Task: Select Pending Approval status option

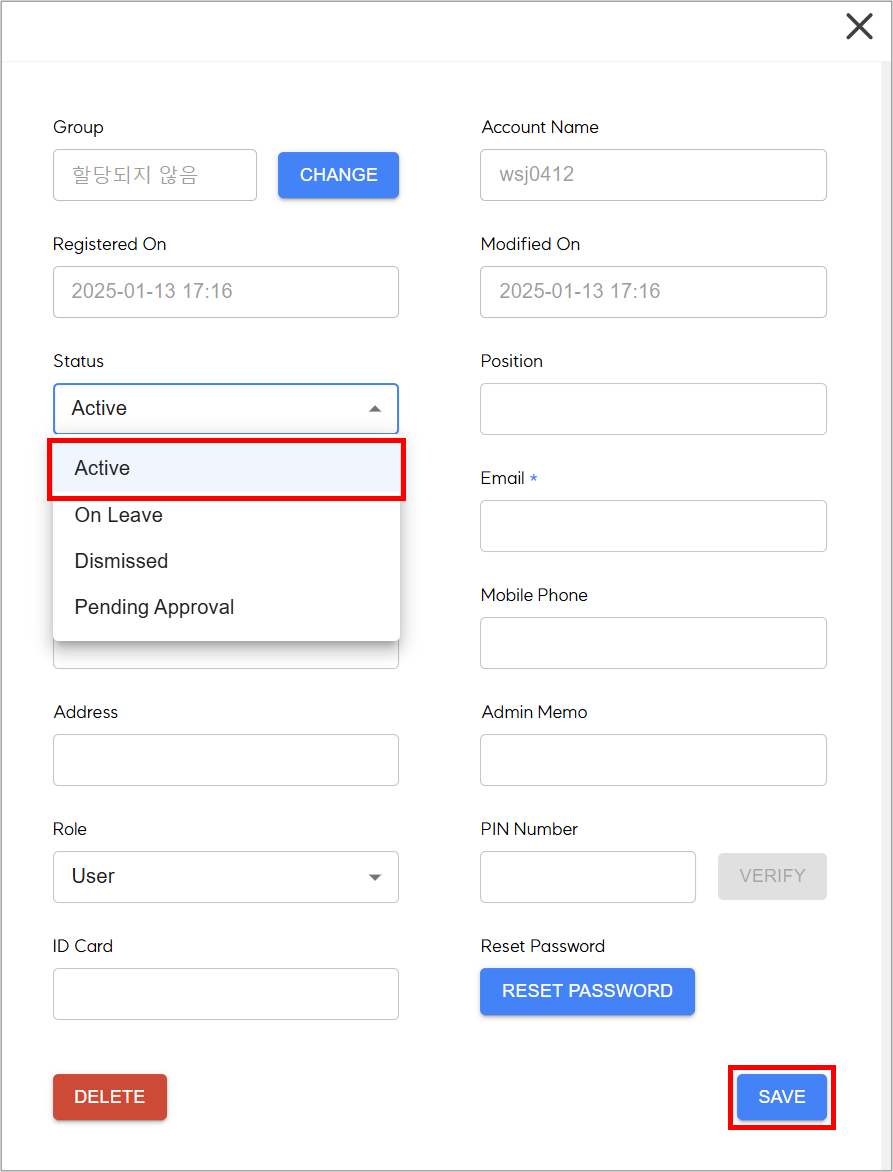Action: pyautogui.click(x=226, y=607)
